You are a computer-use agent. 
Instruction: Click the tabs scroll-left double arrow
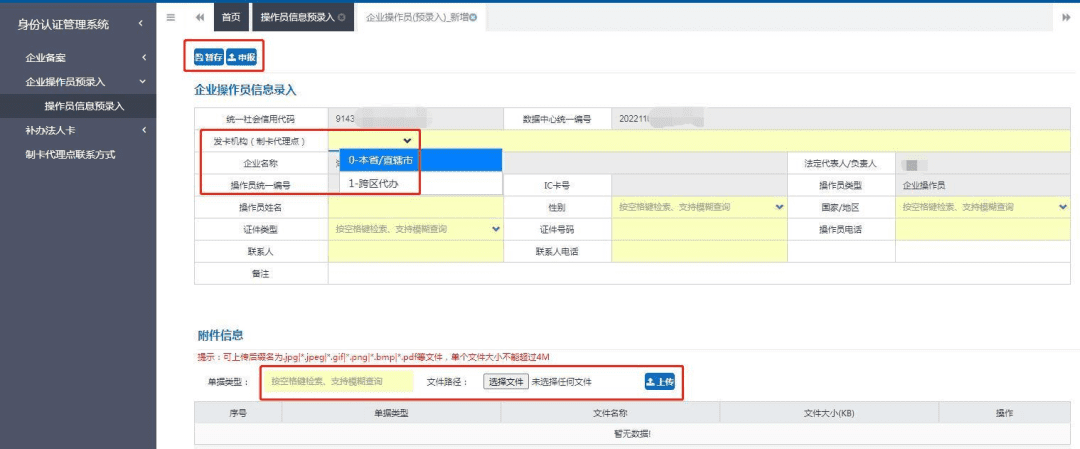pos(200,17)
